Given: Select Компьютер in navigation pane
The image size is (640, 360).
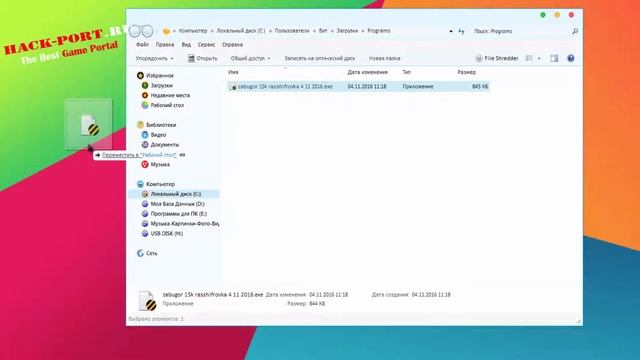Looking at the screenshot, I should [160, 184].
